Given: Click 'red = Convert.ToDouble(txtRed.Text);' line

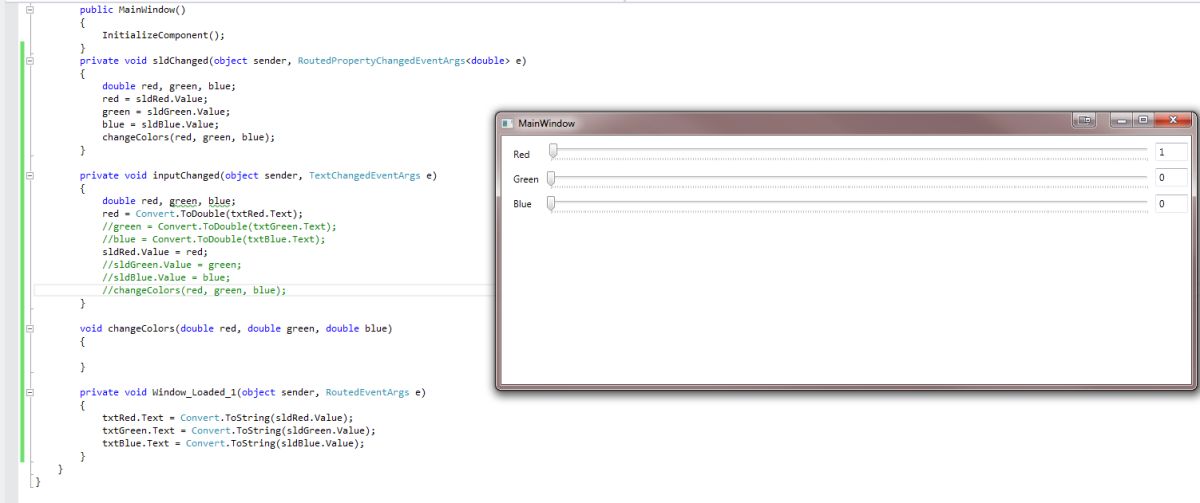Looking at the screenshot, I should coord(202,214).
